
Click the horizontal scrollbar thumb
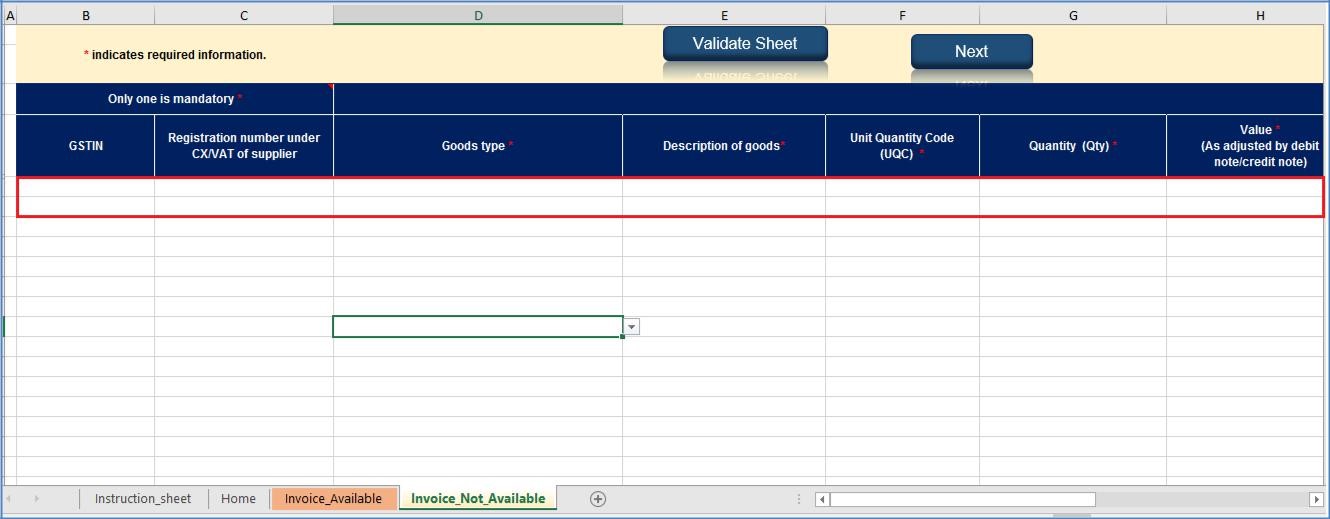[x=962, y=499]
